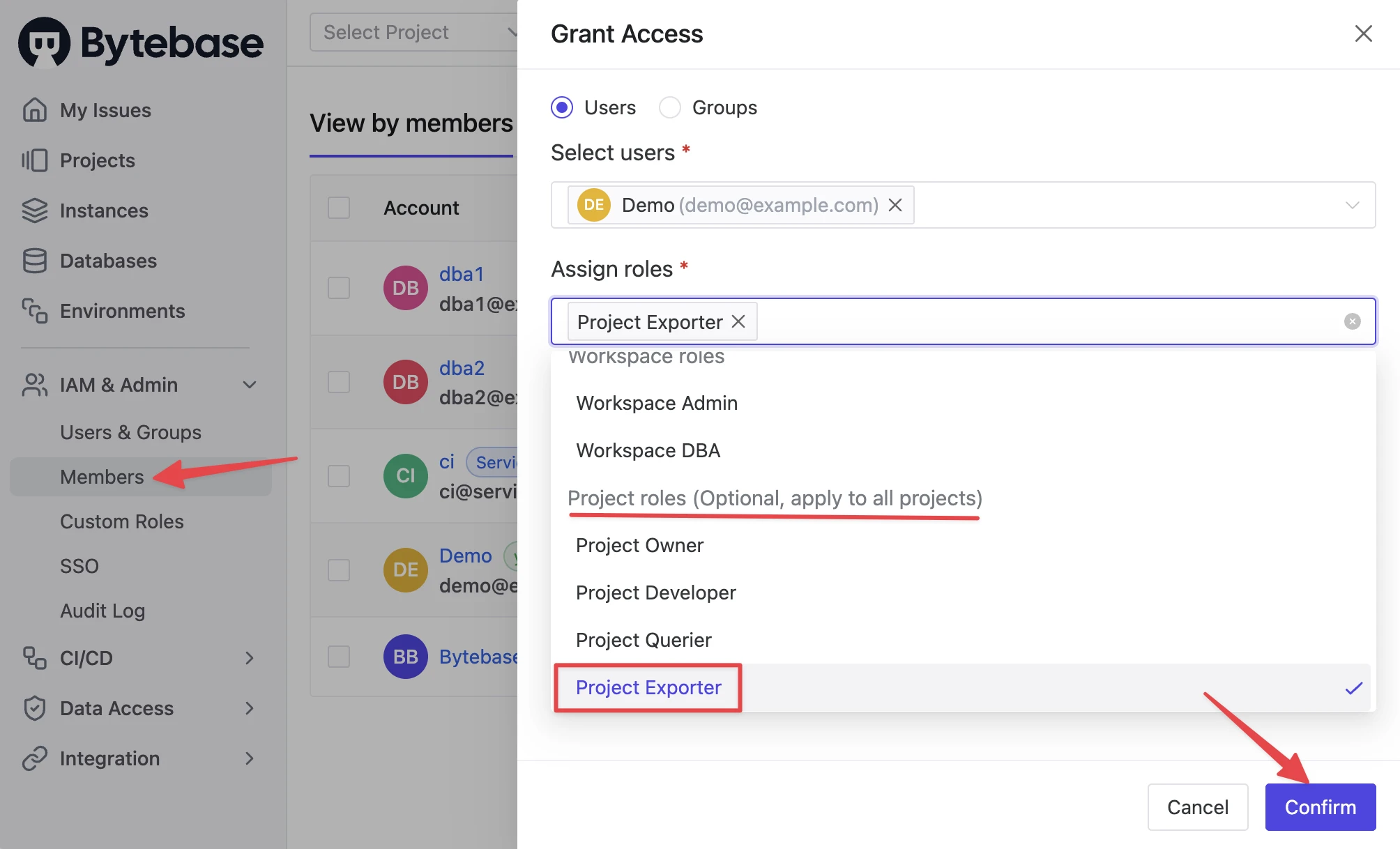Click the Projects sidebar icon

[34, 160]
